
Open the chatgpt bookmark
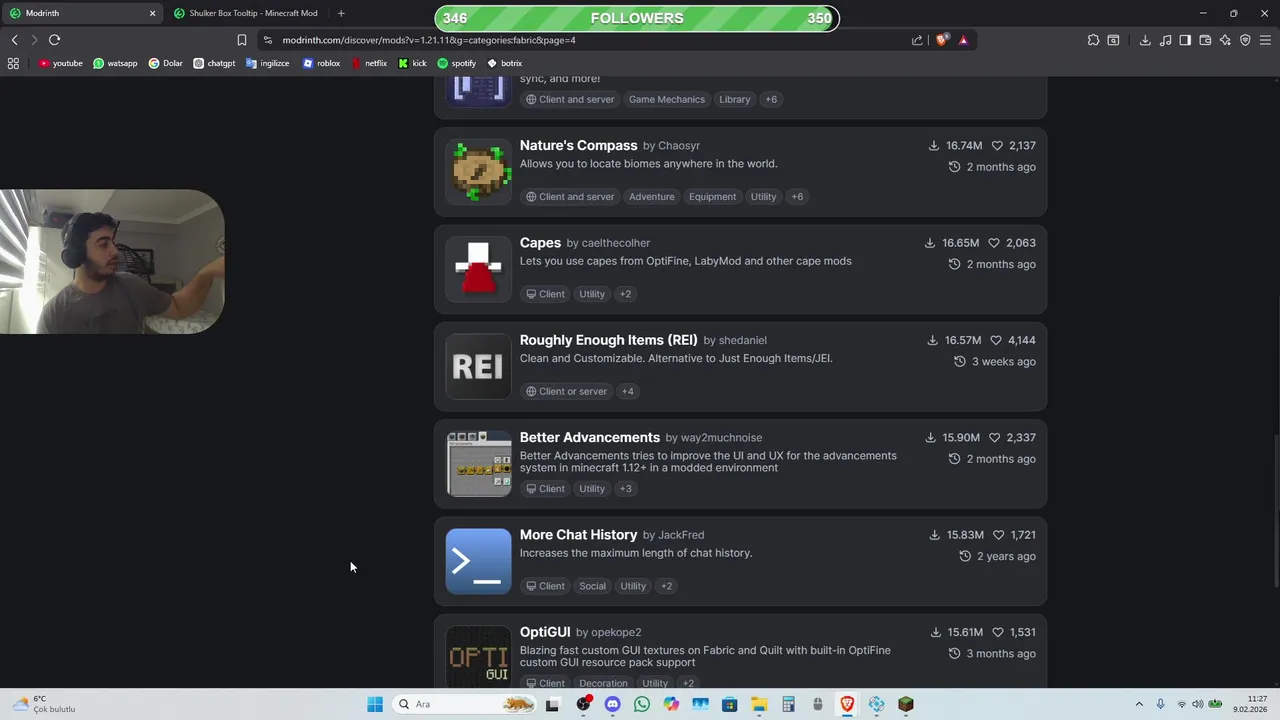point(214,63)
